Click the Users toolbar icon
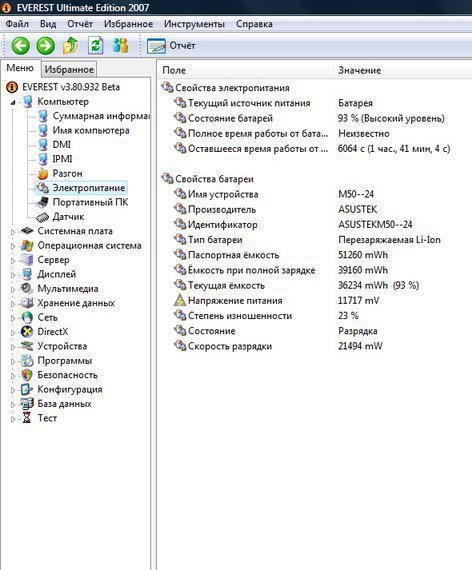Image resolution: width=472 pixels, height=570 pixels. tap(120, 45)
